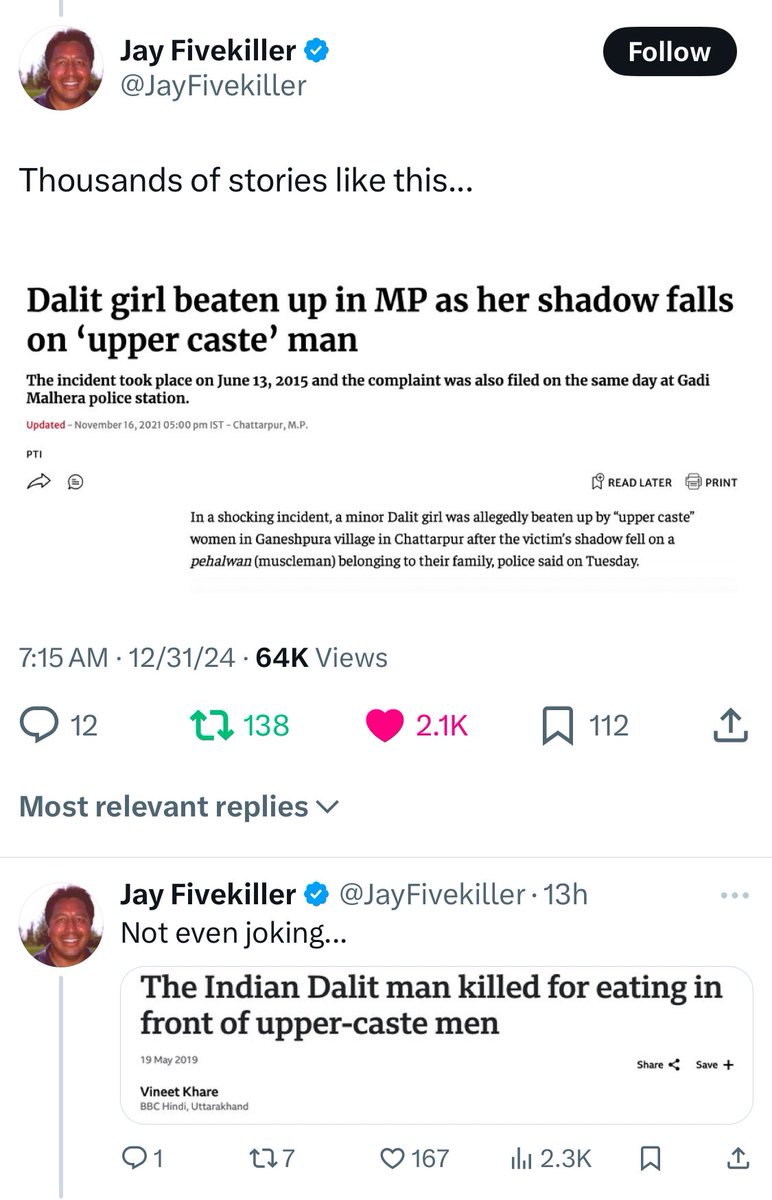The width and height of the screenshot is (772, 1200).
Task: Open reply author's avatar in thread
Action: coord(62,925)
